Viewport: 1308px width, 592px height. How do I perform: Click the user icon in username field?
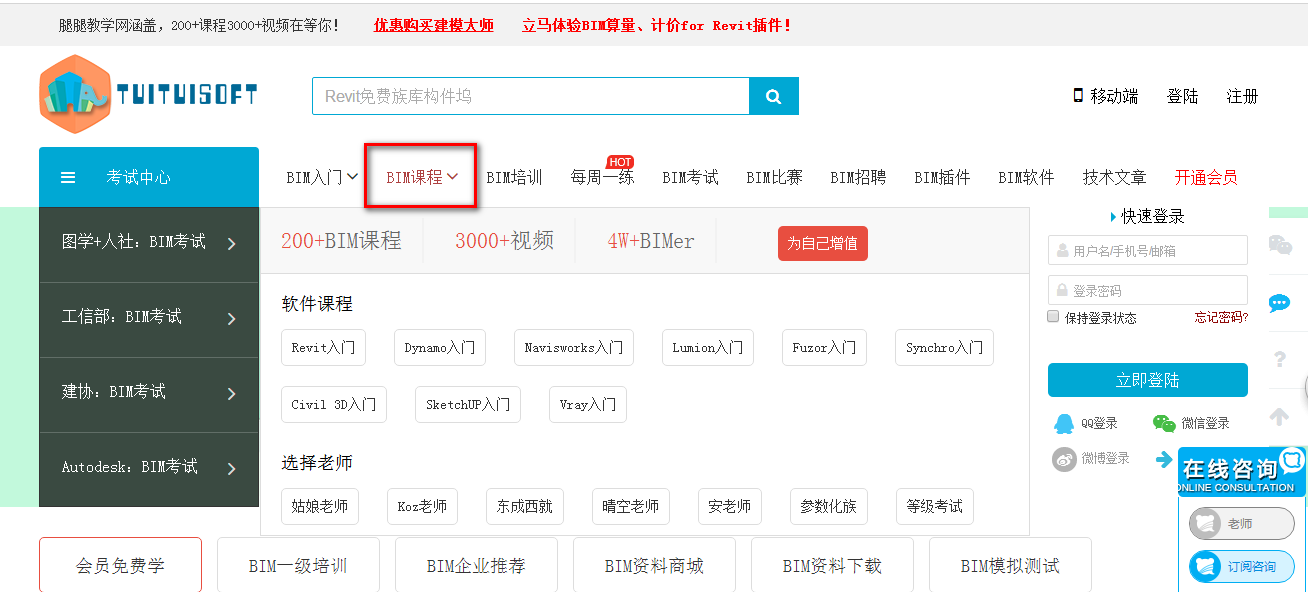click(1061, 251)
